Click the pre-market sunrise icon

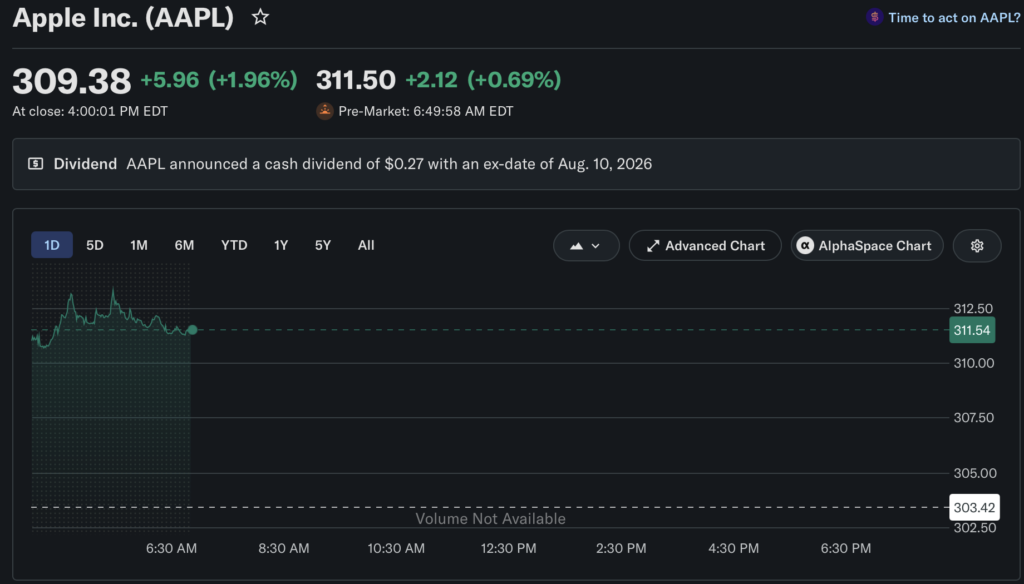[325, 111]
